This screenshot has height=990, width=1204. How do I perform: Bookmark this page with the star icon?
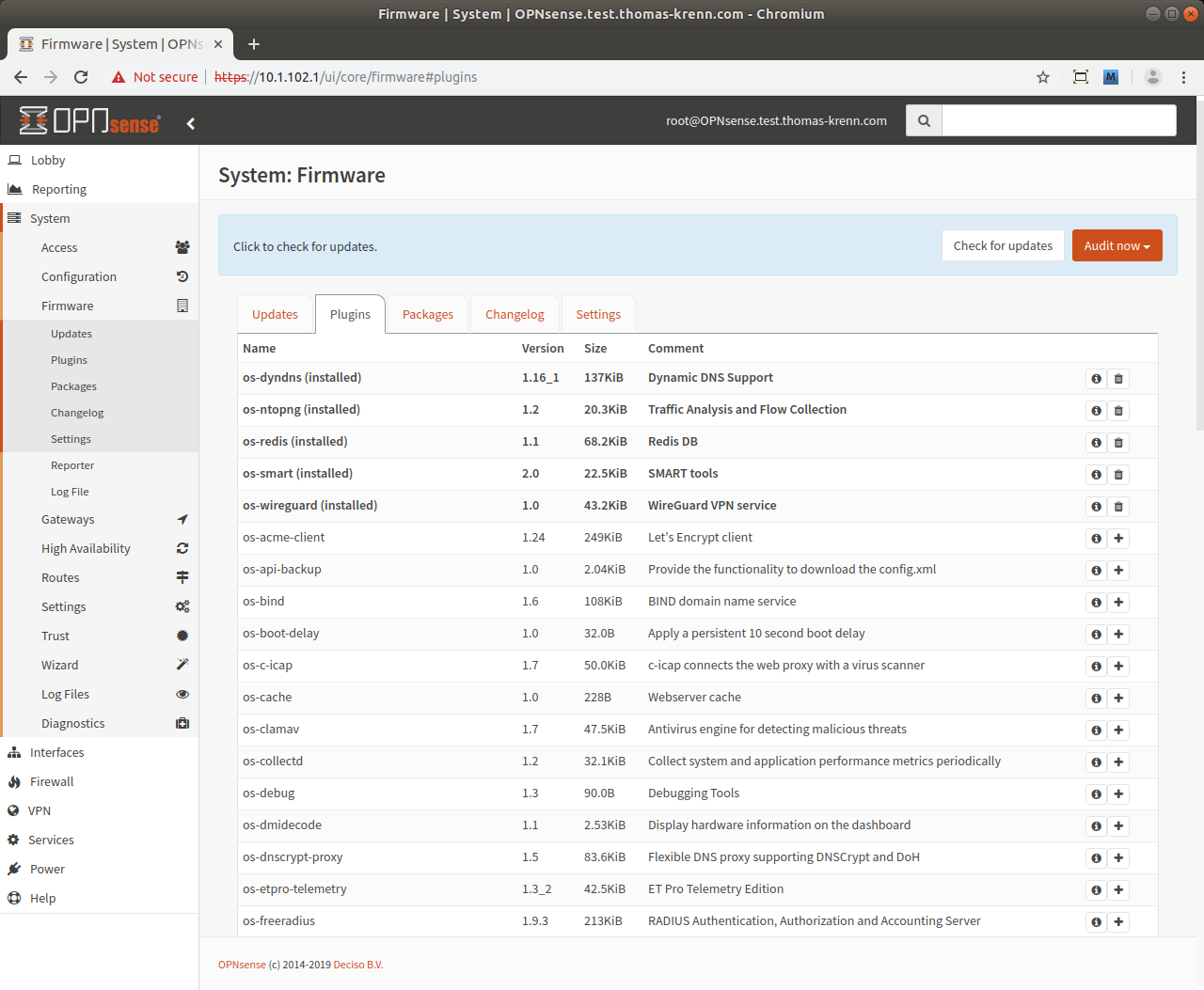(1042, 77)
